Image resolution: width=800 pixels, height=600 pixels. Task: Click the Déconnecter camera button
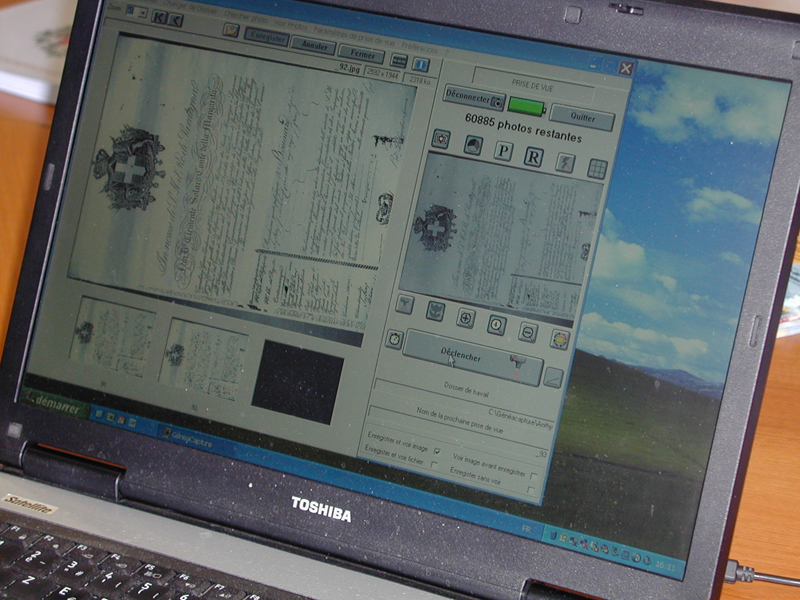pyautogui.click(x=474, y=98)
